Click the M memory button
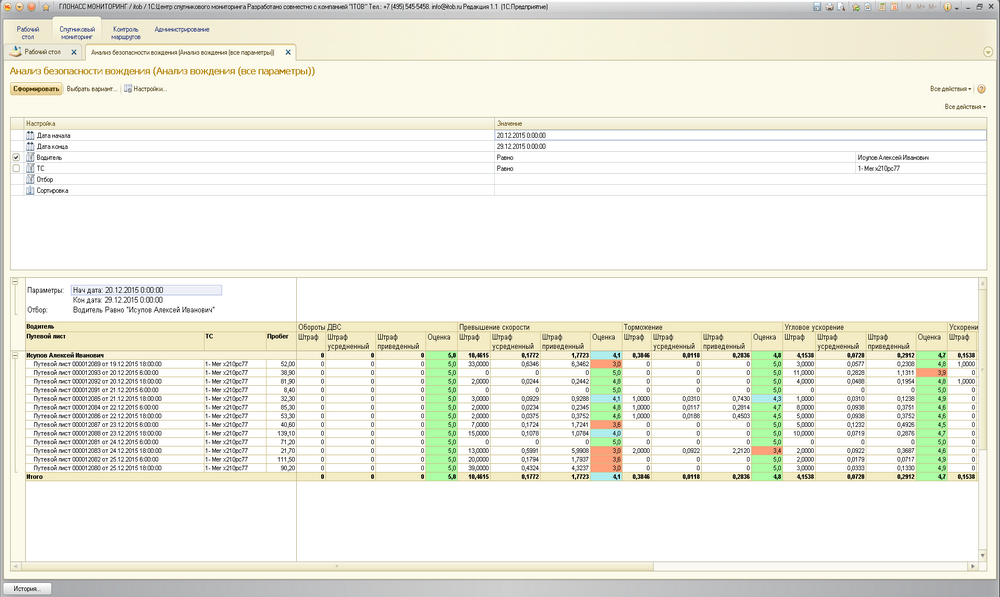Screen dimensions: 1000x597 [909, 7]
